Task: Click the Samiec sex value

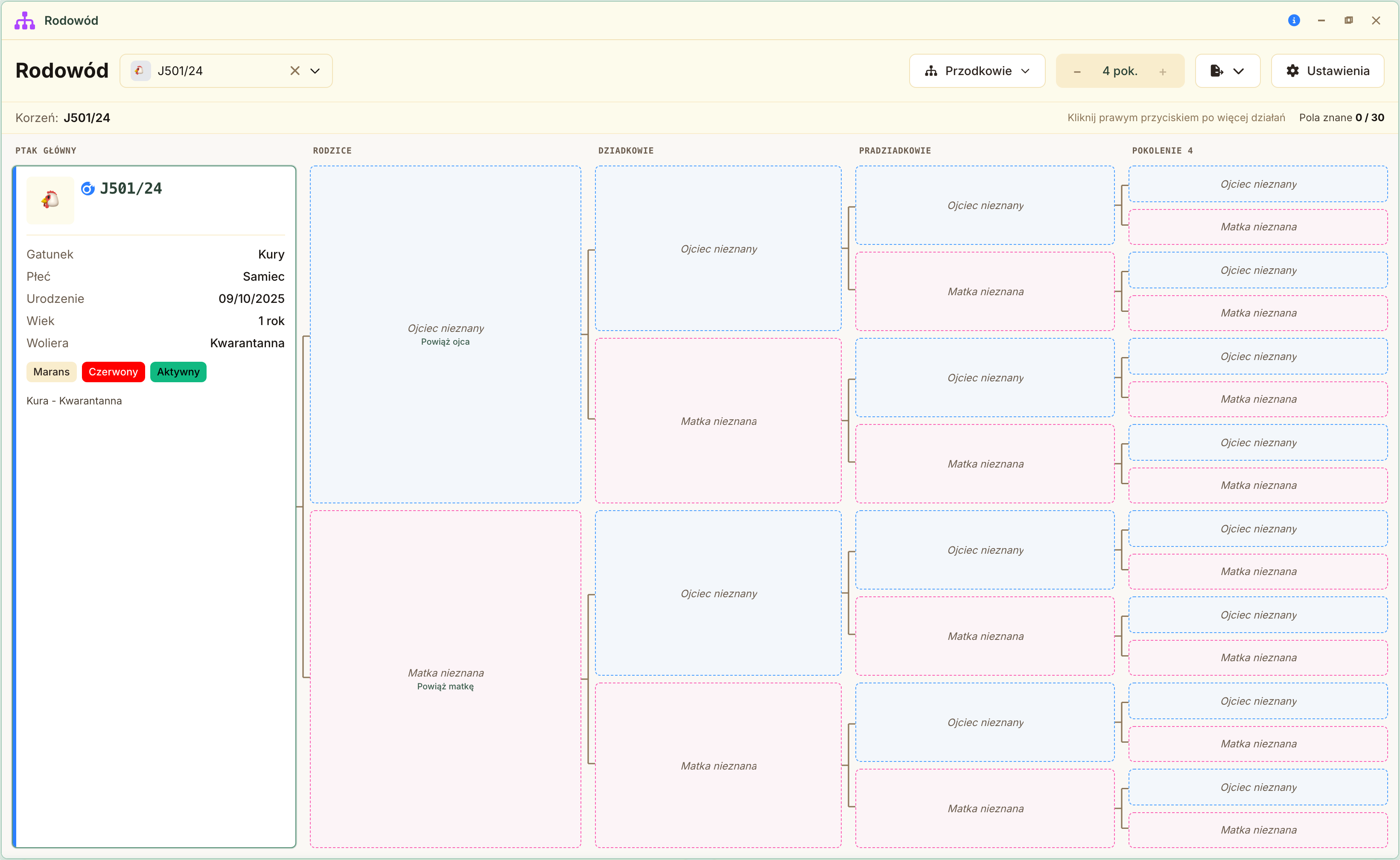Action: 263,276
